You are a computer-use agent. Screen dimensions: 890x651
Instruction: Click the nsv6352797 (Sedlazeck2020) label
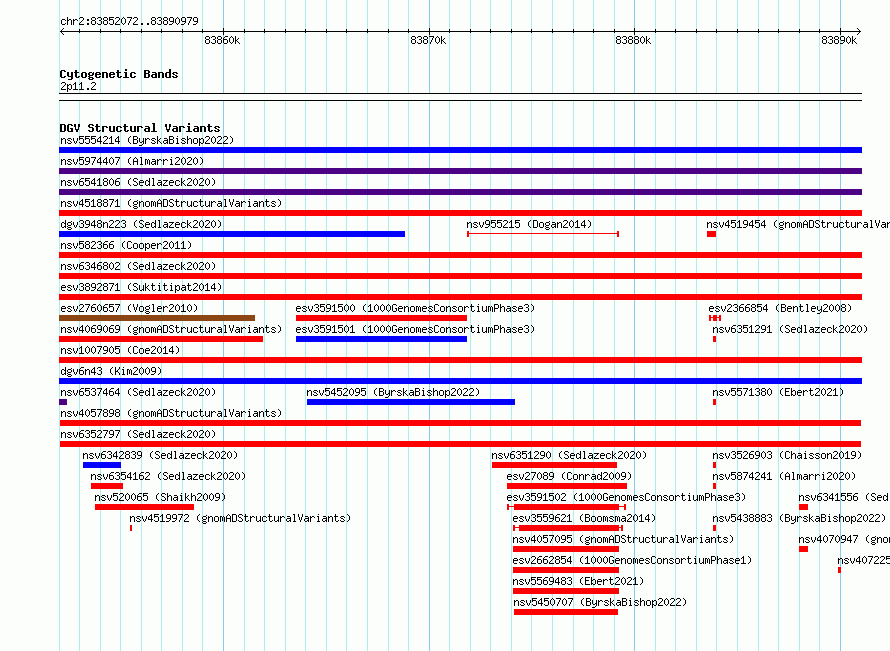[x=138, y=434]
